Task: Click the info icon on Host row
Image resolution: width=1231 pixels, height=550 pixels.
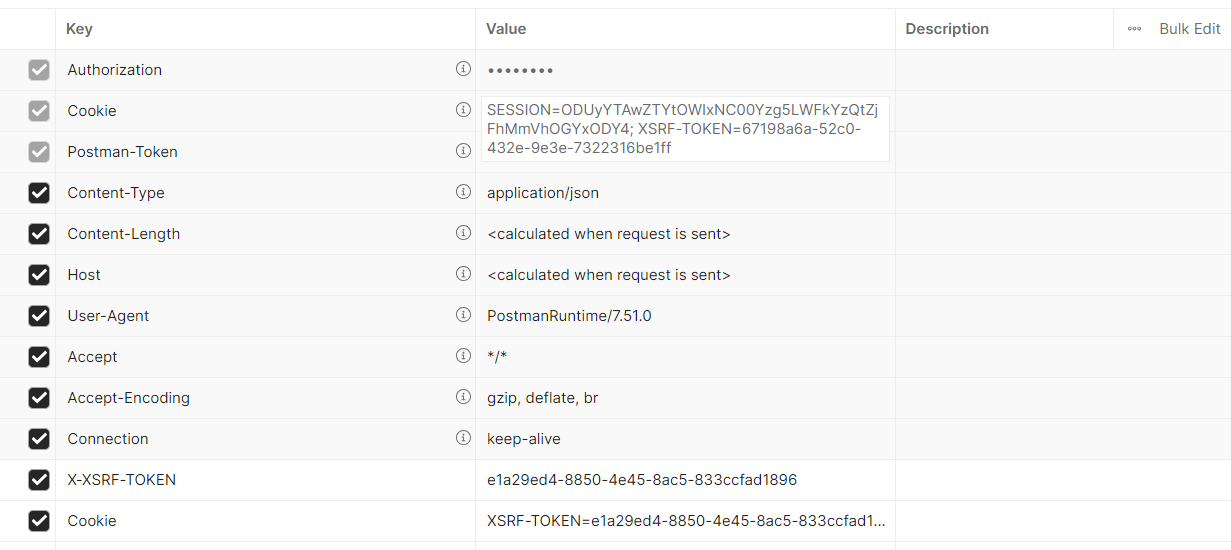Action: 463,274
